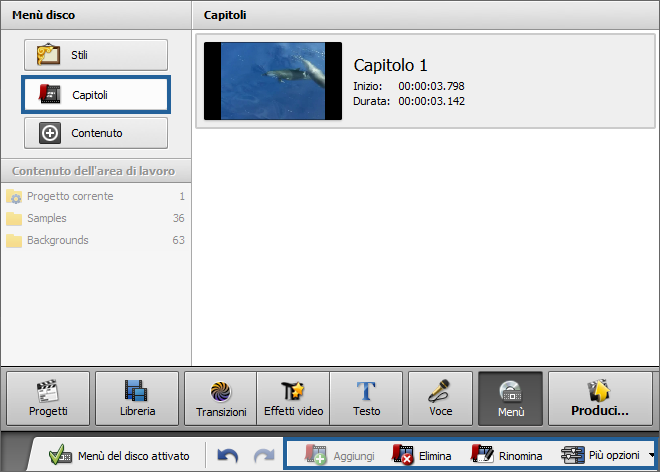
Task: Open the Voce recording tab
Action: click(440, 398)
